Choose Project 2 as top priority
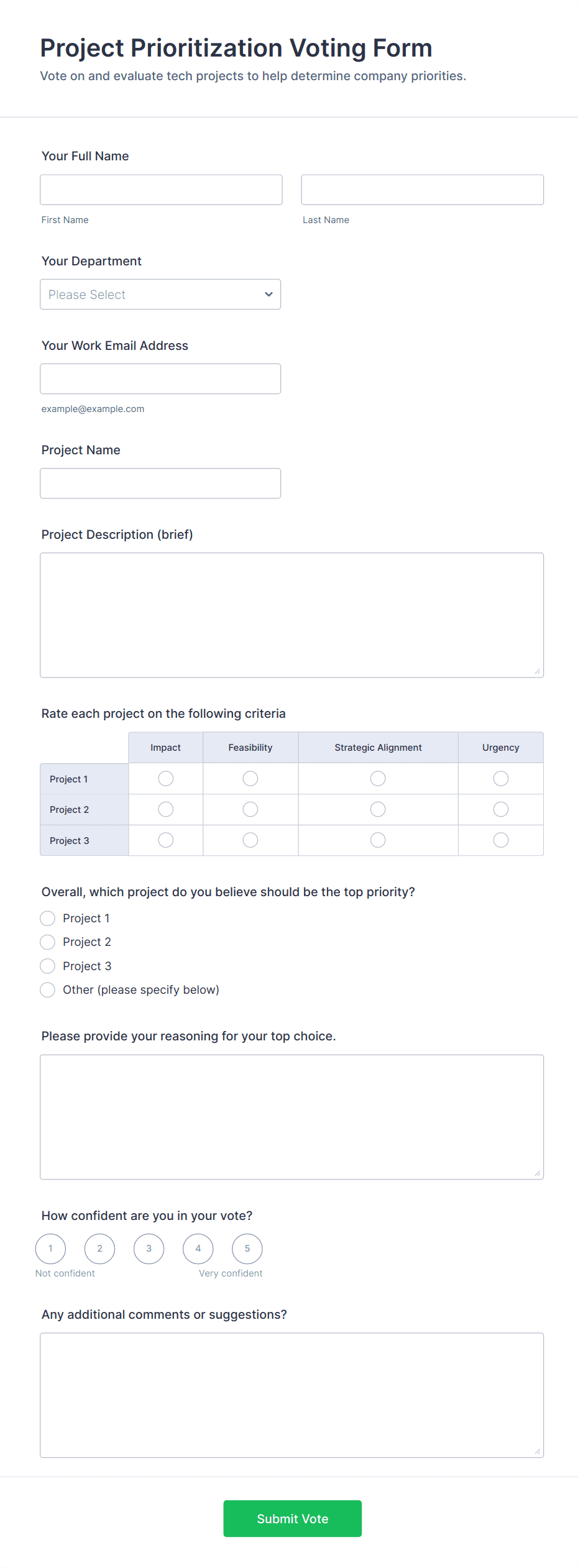 [48, 942]
